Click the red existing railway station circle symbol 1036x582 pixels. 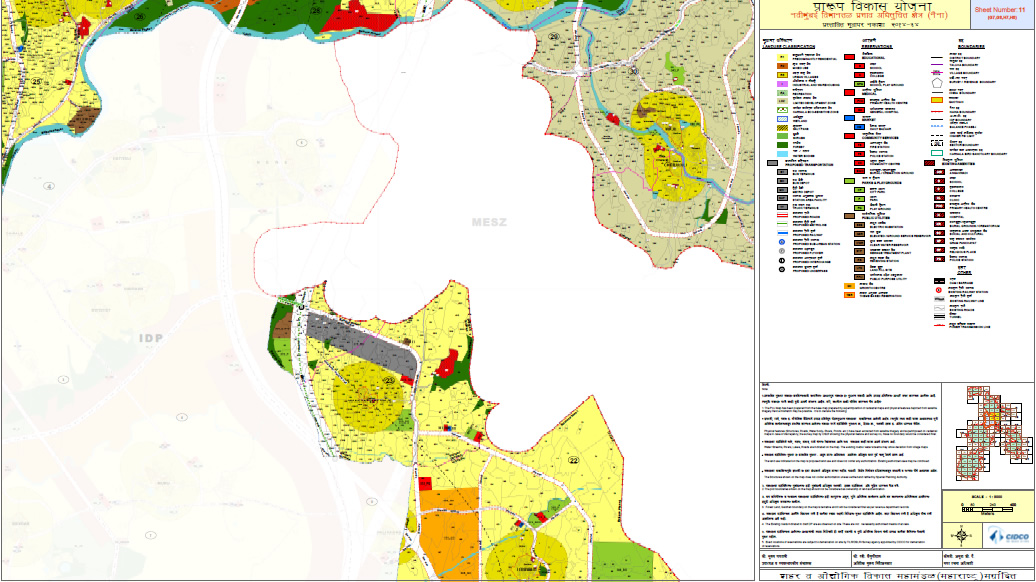pos(939,290)
